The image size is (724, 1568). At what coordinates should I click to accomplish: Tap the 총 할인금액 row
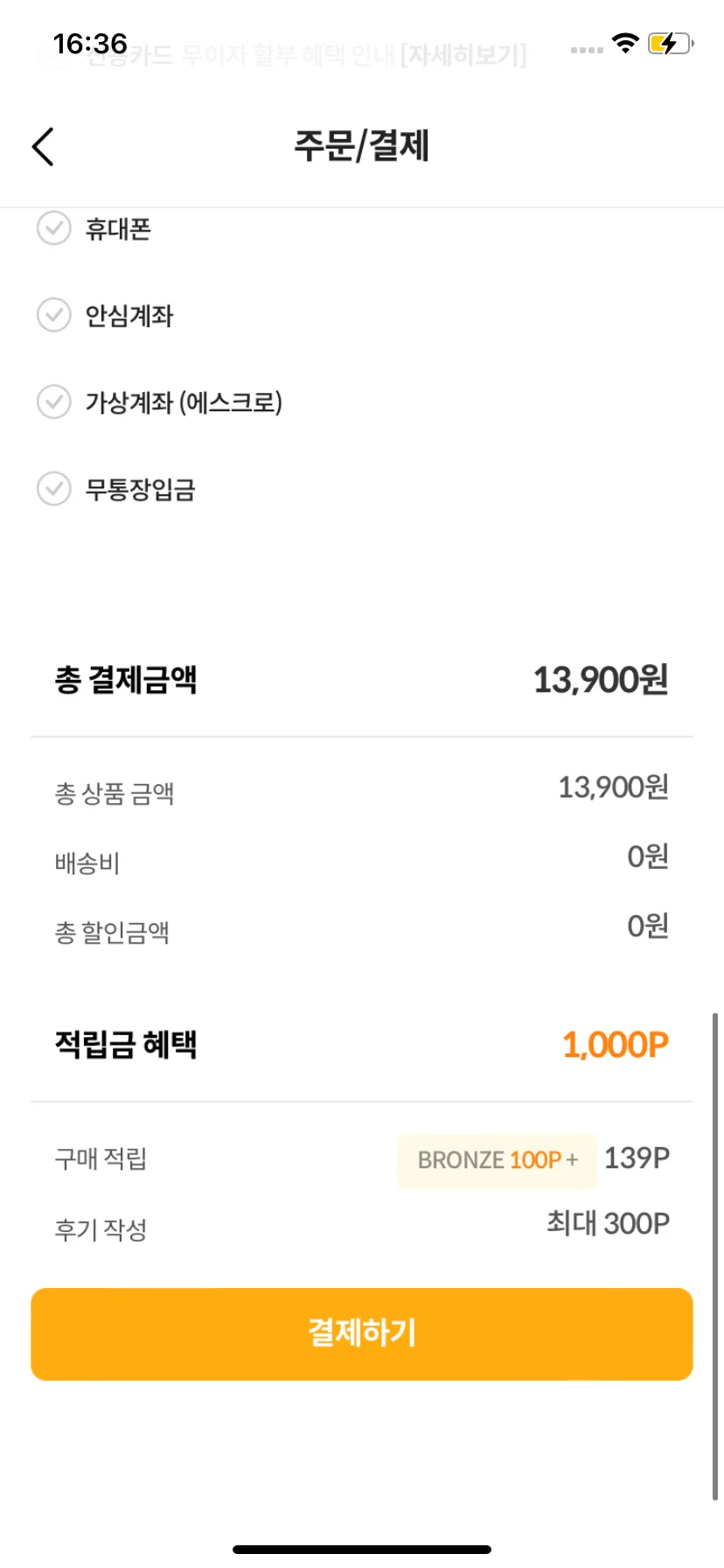click(362, 929)
